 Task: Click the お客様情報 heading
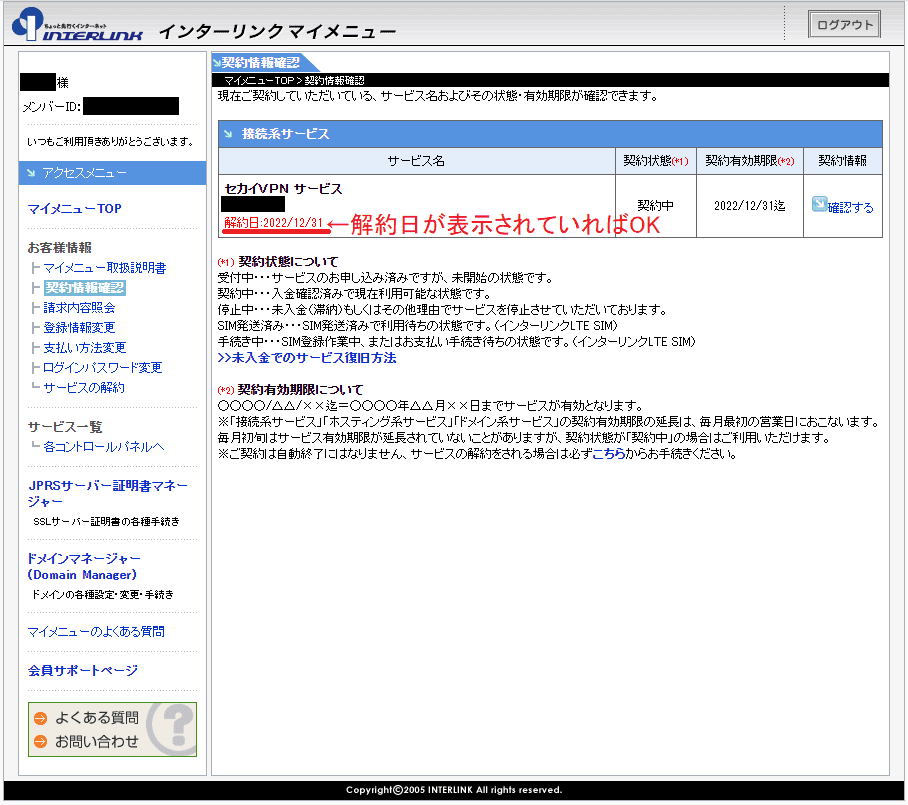pos(60,248)
